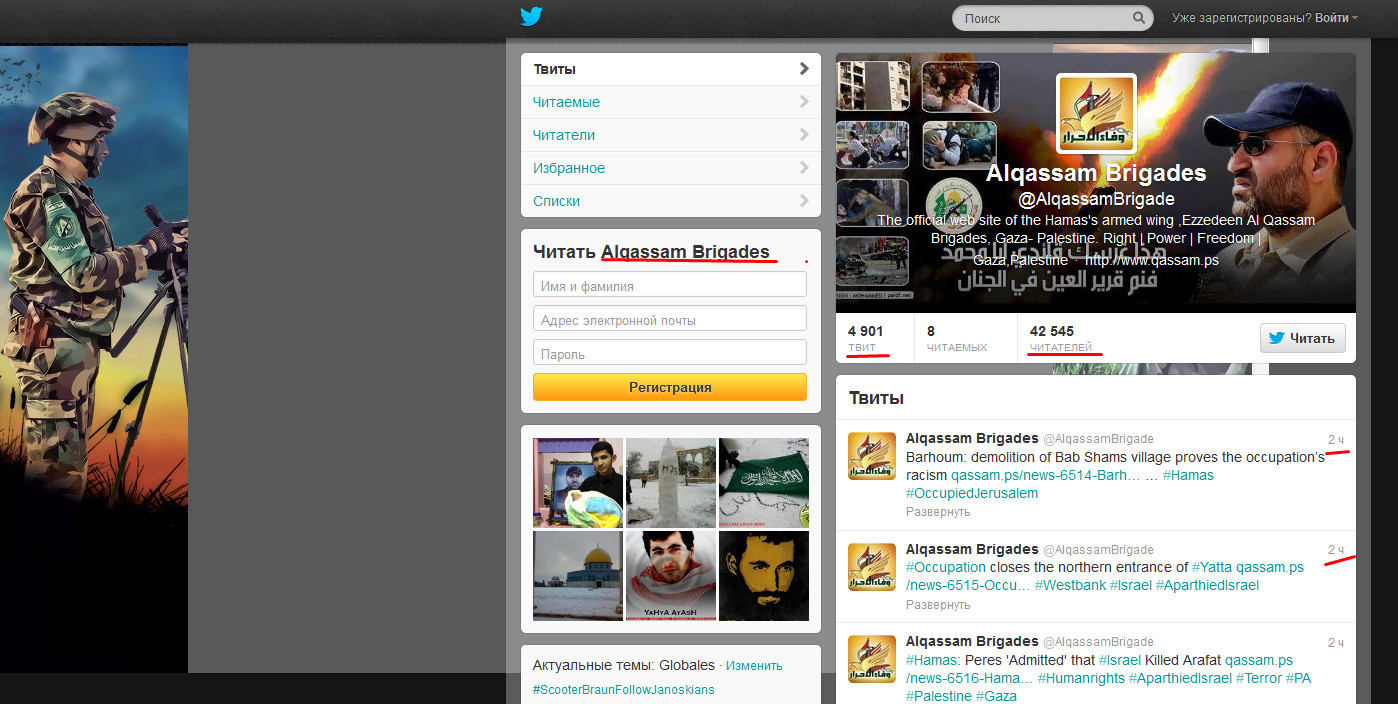Focus the Адрес электронной почты field

(x=670, y=319)
